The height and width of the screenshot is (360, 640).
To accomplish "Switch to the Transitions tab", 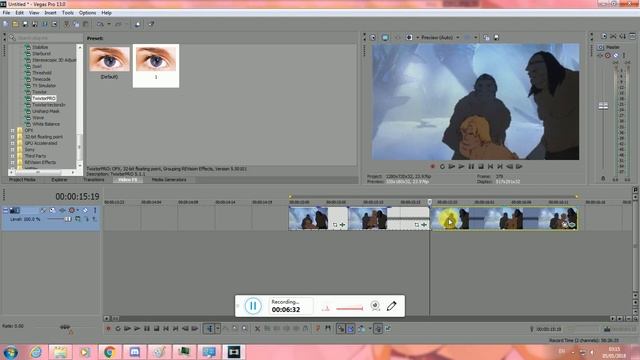I will [93, 180].
